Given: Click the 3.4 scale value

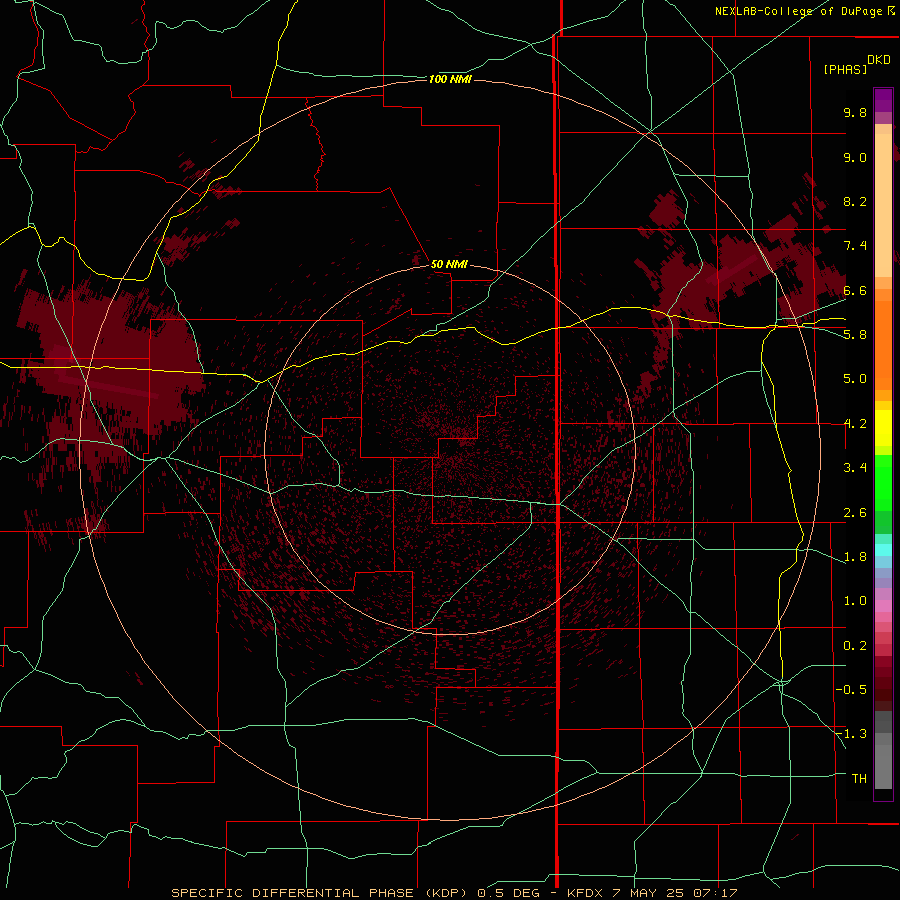Looking at the screenshot, I should 855,468.
